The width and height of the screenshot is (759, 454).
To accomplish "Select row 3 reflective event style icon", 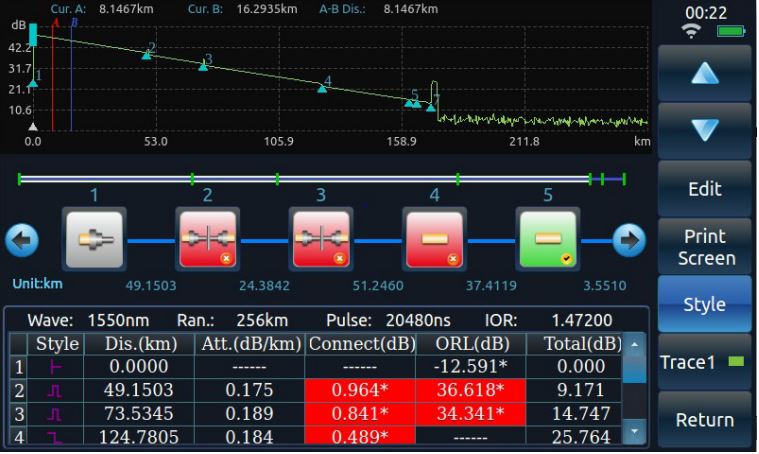I will [x=55, y=414].
